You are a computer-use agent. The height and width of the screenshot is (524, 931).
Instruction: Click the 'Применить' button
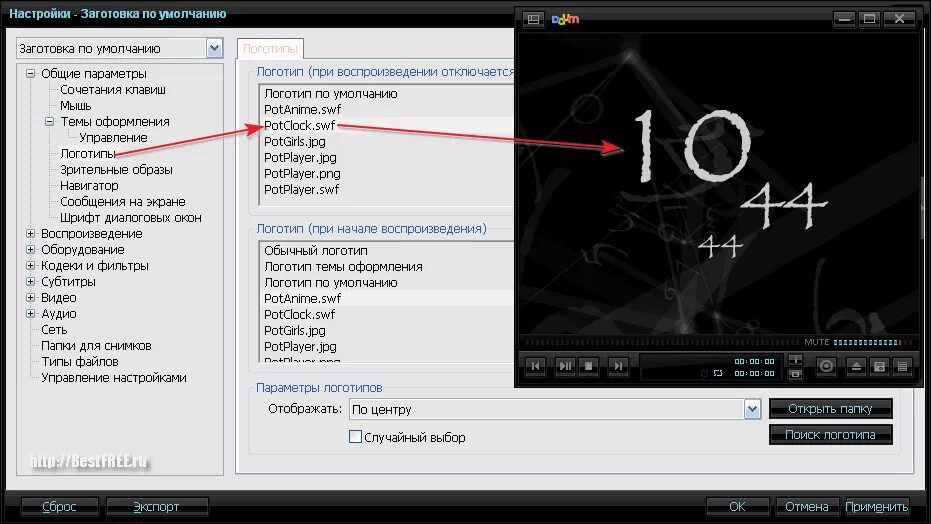(x=876, y=507)
